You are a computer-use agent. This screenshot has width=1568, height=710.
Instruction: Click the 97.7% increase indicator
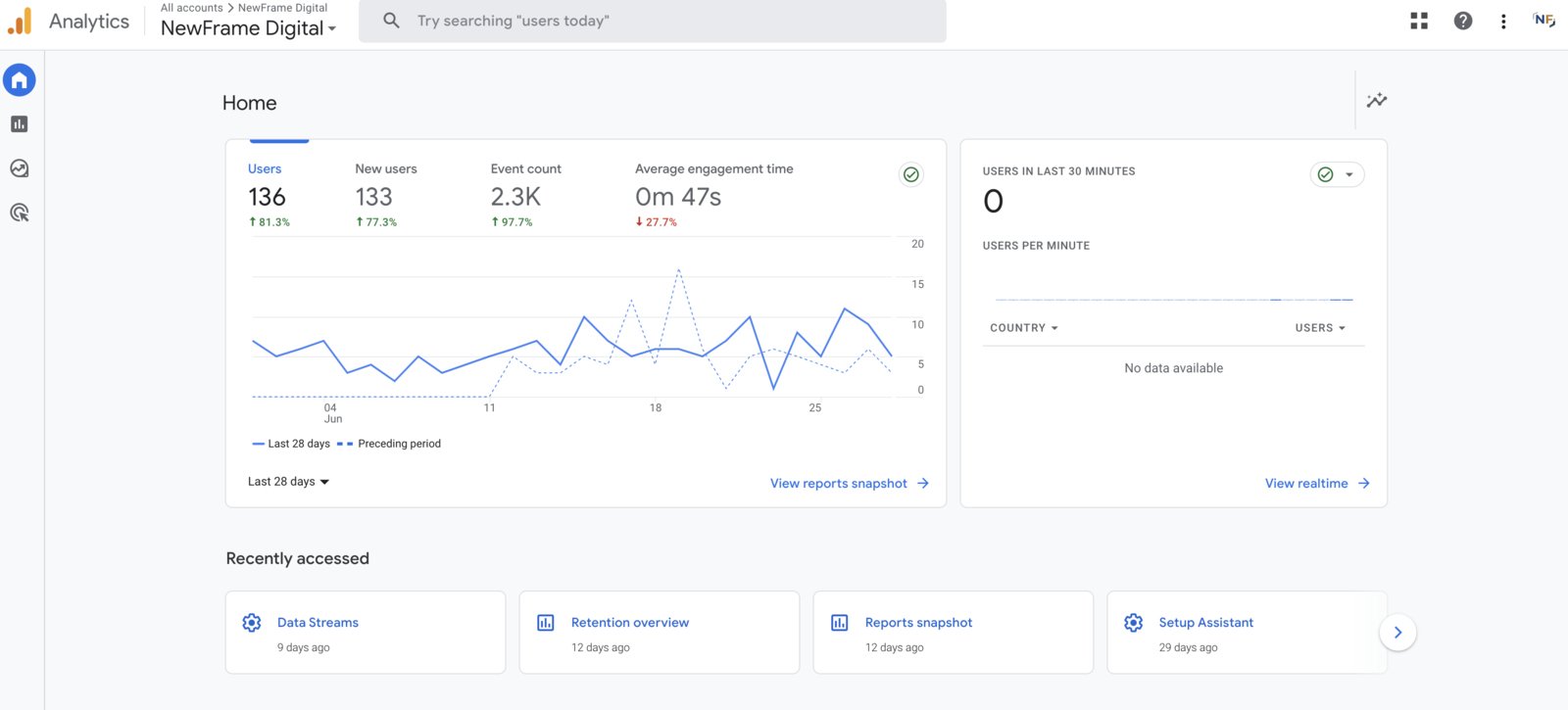pyautogui.click(x=512, y=222)
